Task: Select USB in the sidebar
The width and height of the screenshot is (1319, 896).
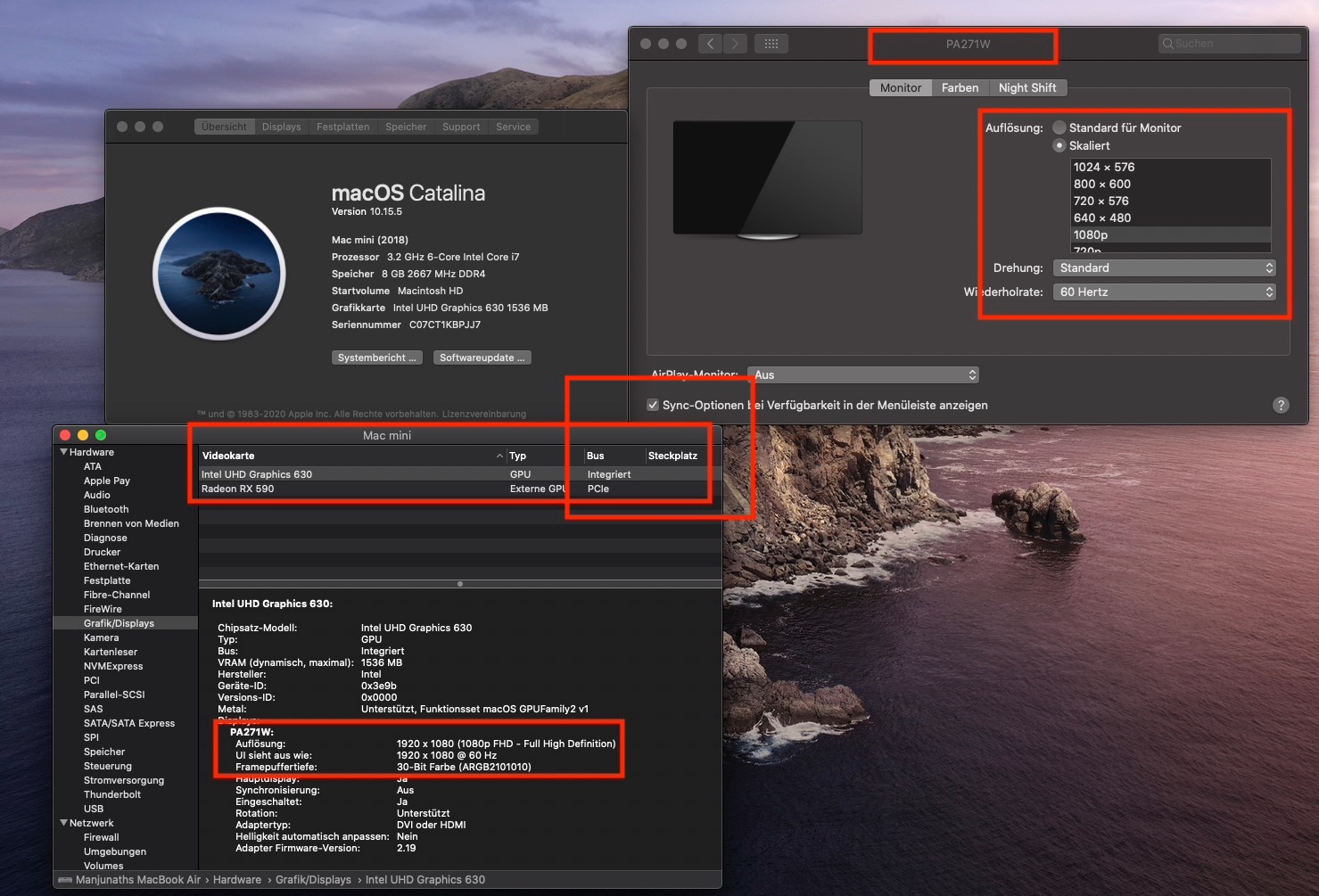Action: 94,809
